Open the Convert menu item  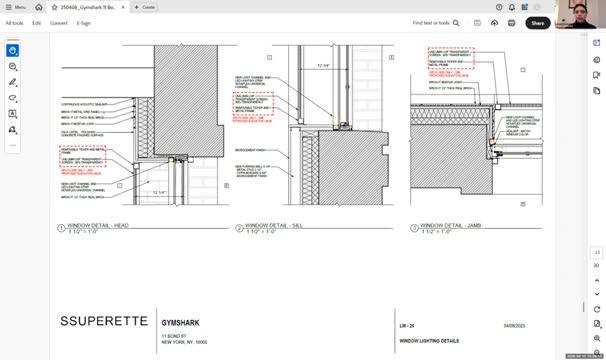[x=59, y=23]
